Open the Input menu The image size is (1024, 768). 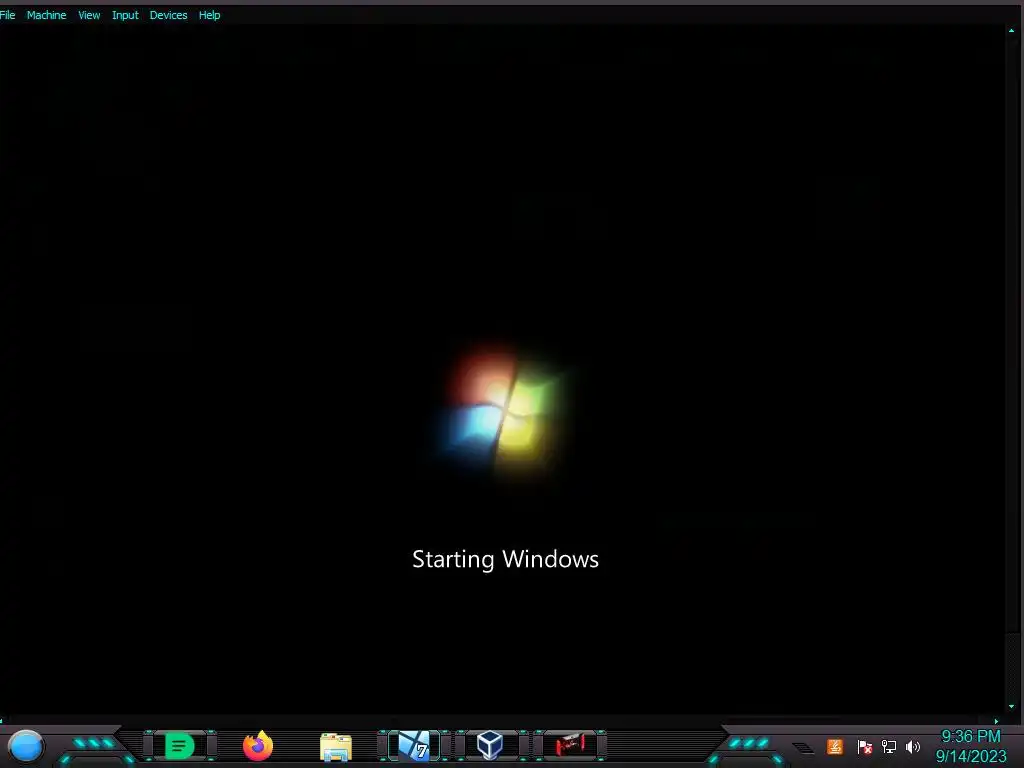tap(125, 15)
